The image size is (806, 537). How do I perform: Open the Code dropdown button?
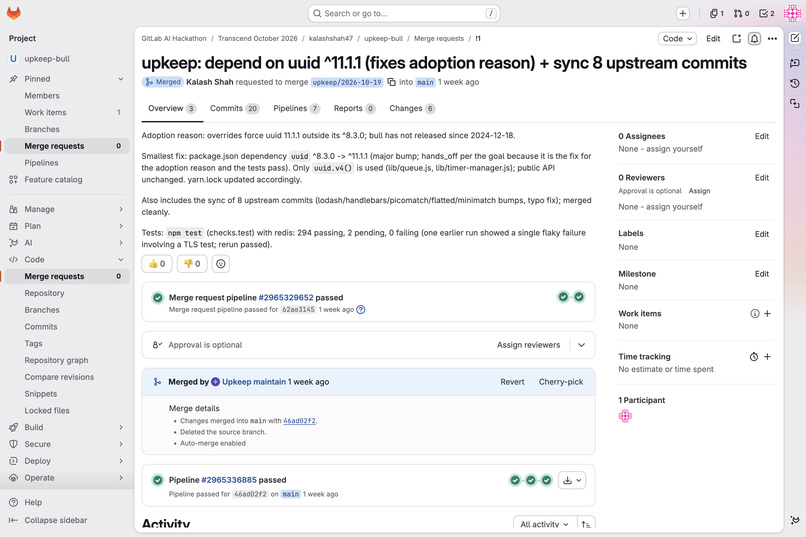click(x=677, y=39)
